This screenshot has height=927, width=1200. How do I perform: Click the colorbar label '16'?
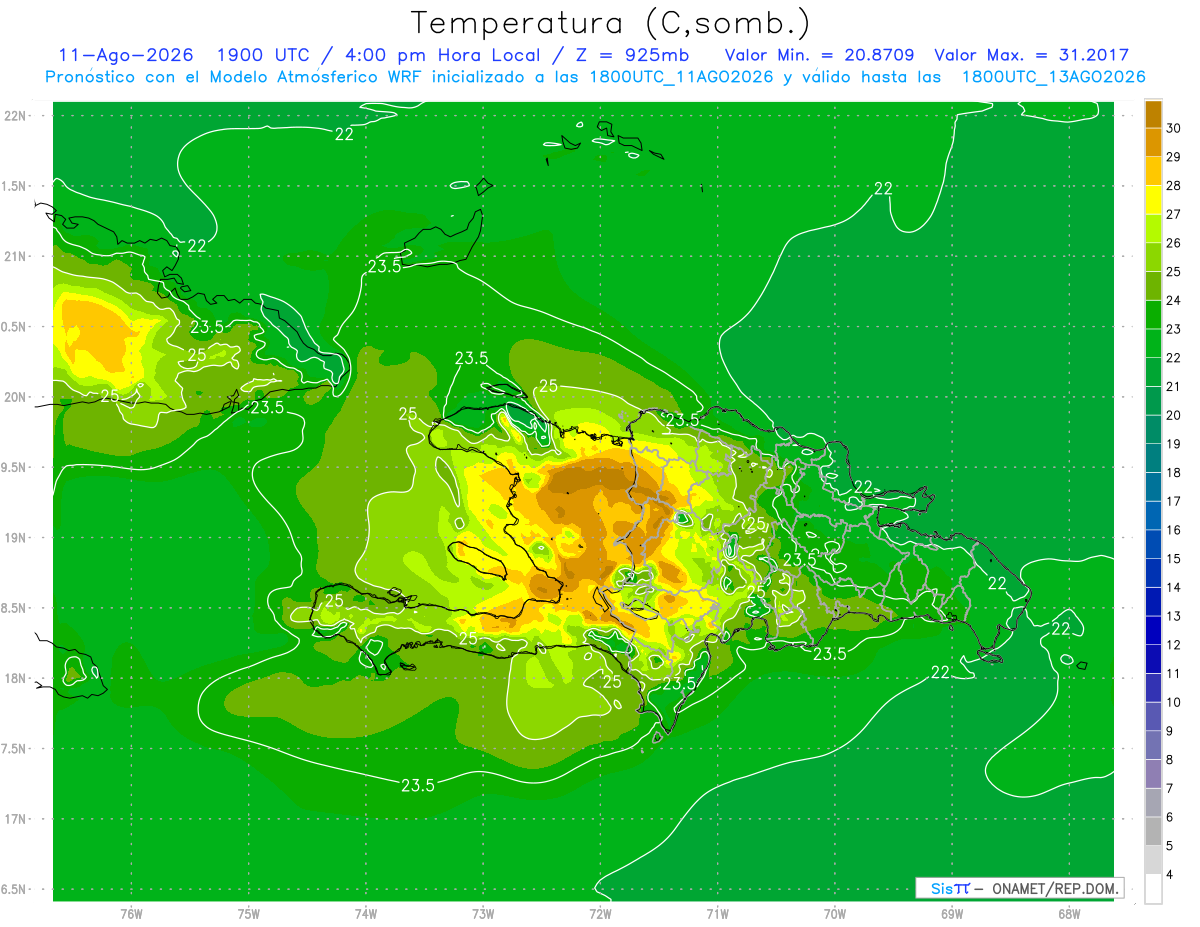[x=1173, y=530]
